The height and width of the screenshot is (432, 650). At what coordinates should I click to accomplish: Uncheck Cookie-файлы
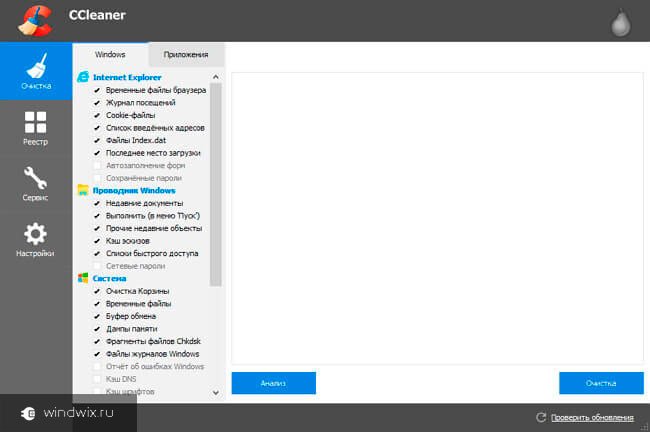[97, 115]
